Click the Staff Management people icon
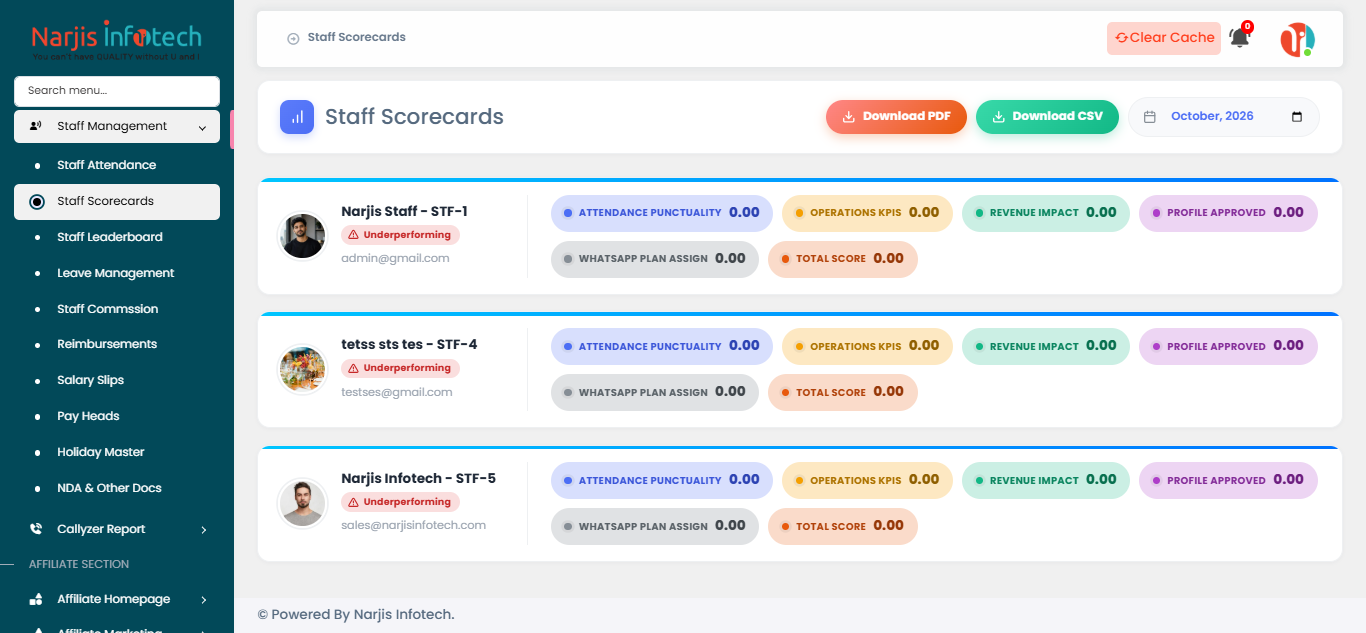The height and width of the screenshot is (633, 1366). (x=36, y=126)
